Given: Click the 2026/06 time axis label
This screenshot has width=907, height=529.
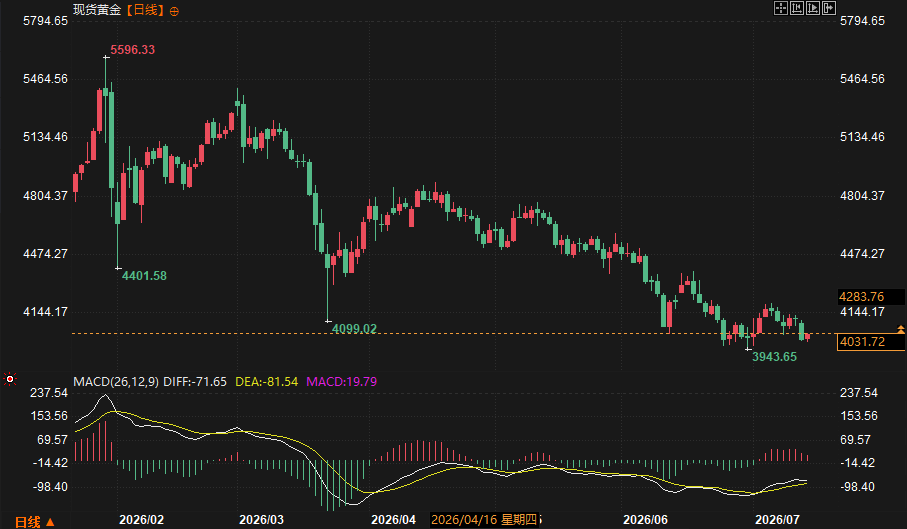Looking at the screenshot, I should click(645, 519).
